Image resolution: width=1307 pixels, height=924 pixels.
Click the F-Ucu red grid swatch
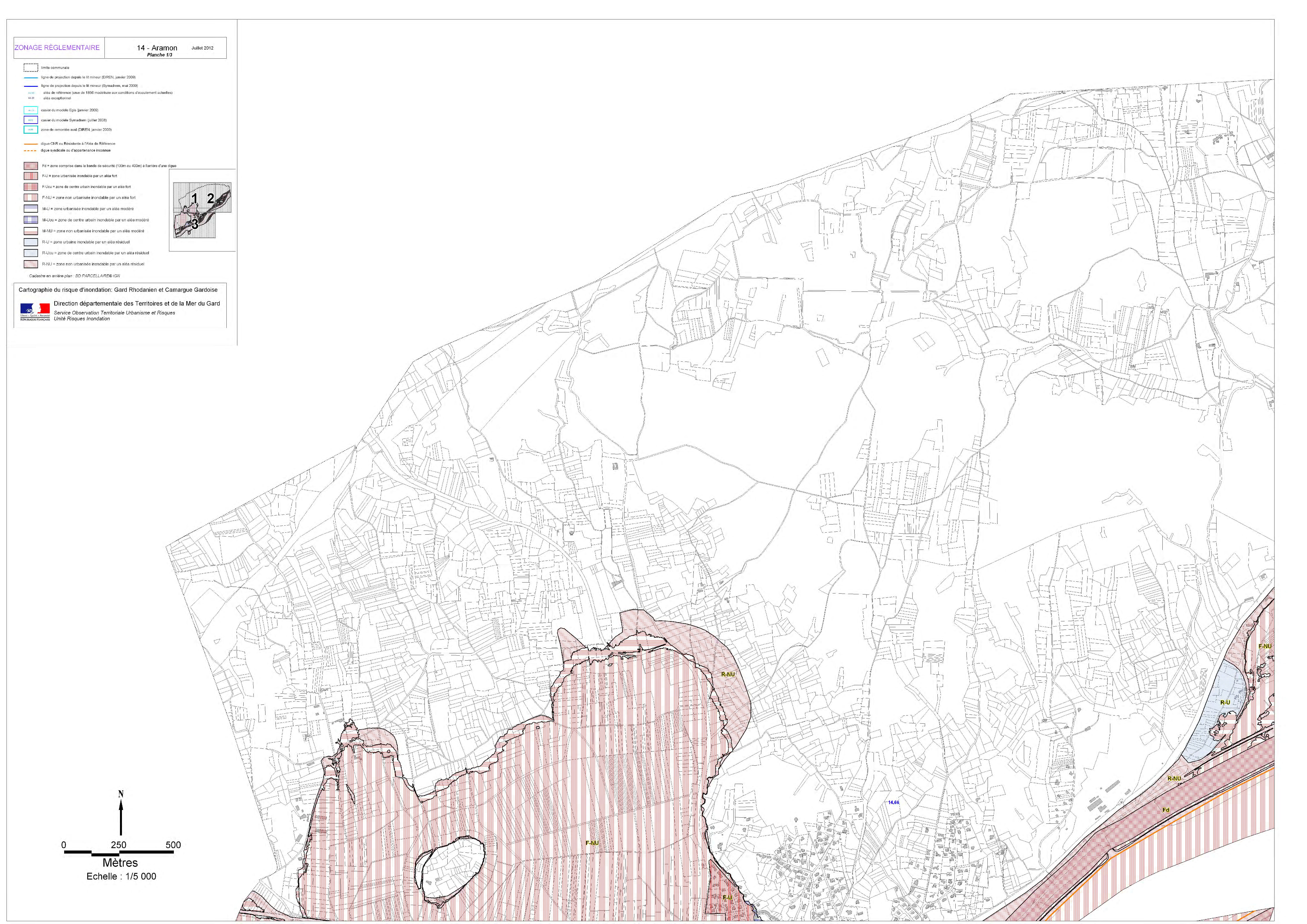pos(31,187)
